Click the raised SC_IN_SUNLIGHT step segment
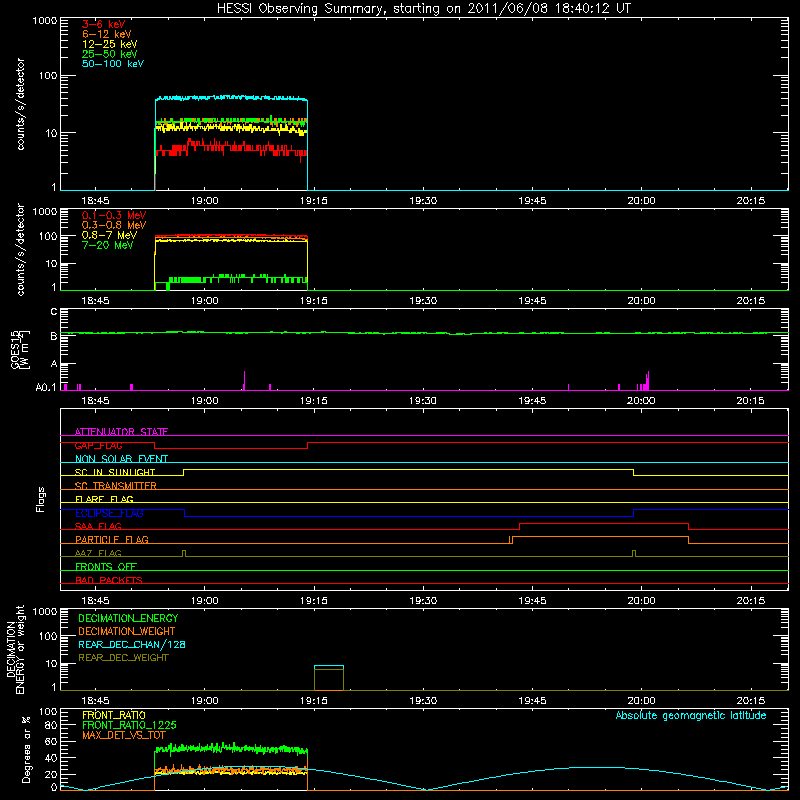The image size is (800, 800). (408, 469)
